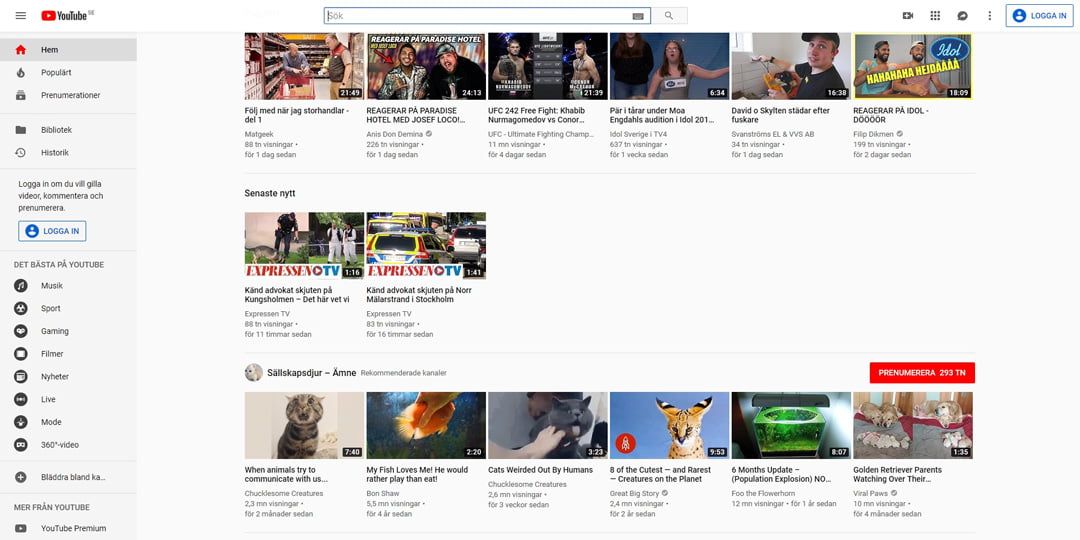This screenshot has width=1080, height=540.
Task: Open the serval Great Big Story thumbnail
Action: pyautogui.click(x=669, y=426)
